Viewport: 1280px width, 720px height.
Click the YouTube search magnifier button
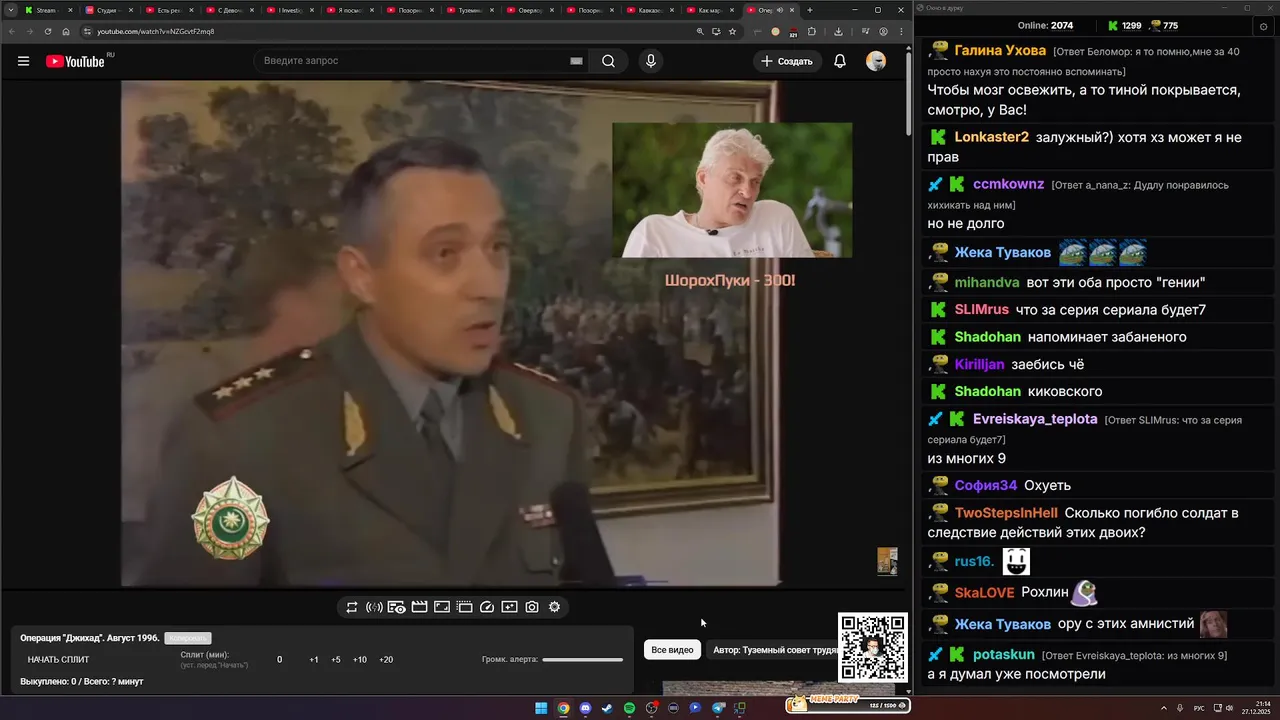click(608, 61)
